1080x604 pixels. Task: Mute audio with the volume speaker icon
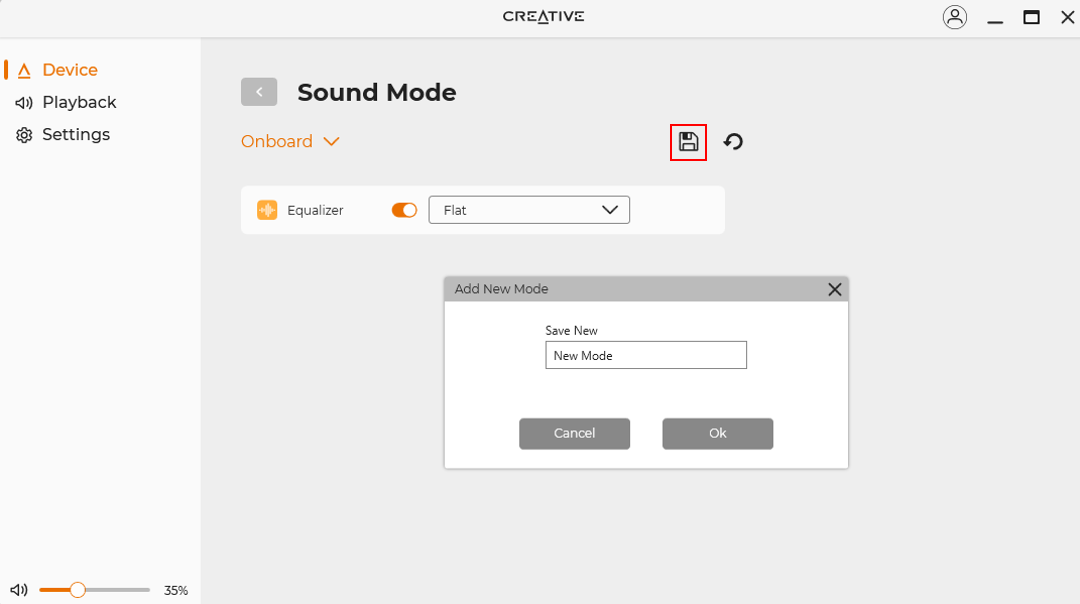coord(19,590)
